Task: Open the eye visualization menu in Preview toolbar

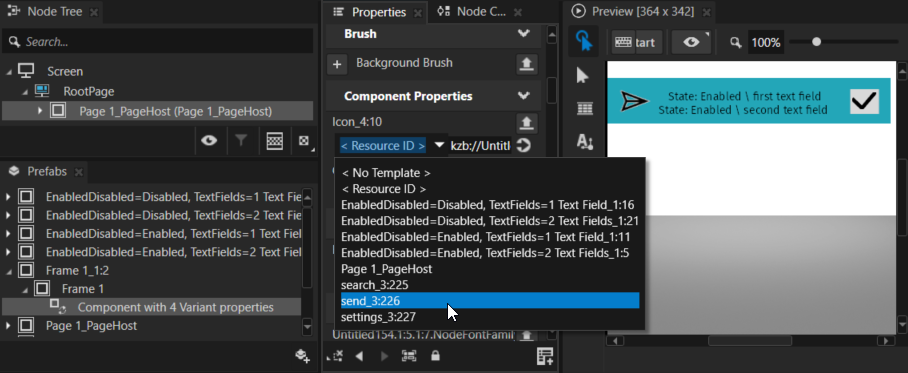Action: click(691, 42)
